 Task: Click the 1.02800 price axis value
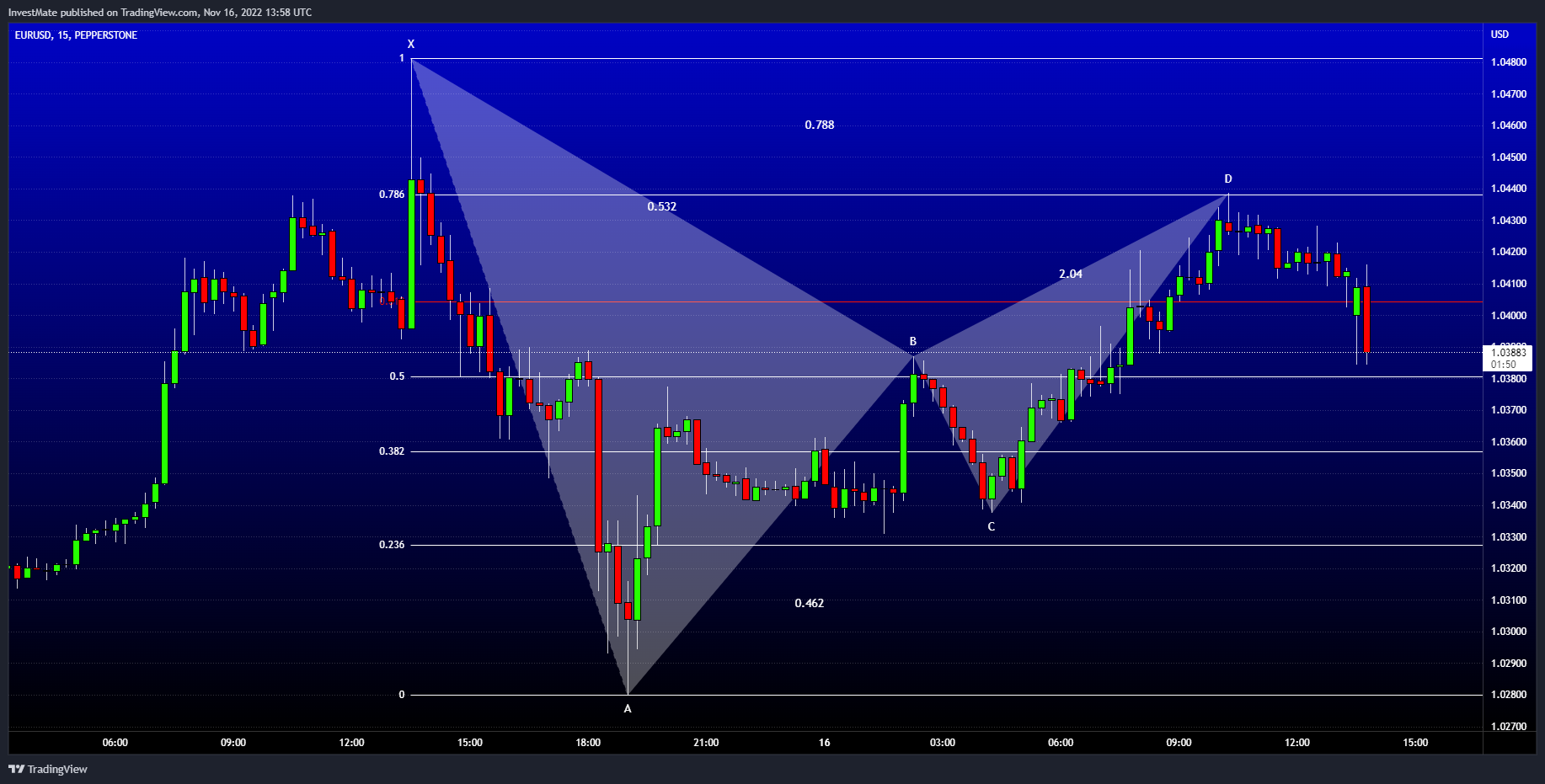point(1509,695)
